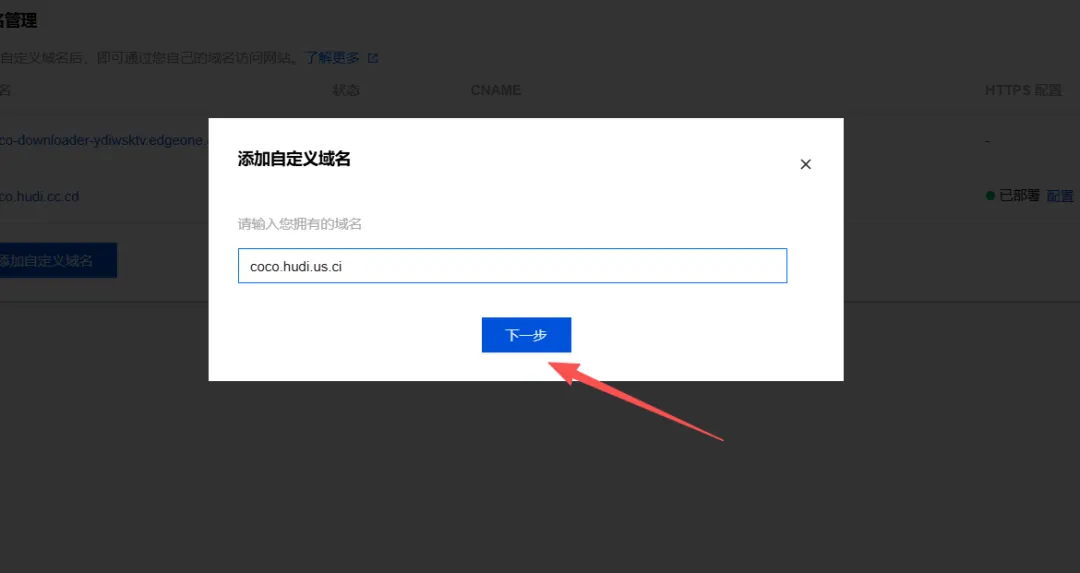The image size is (1080, 573).
Task: Click the green 已部署 status dot
Action: [990, 196]
